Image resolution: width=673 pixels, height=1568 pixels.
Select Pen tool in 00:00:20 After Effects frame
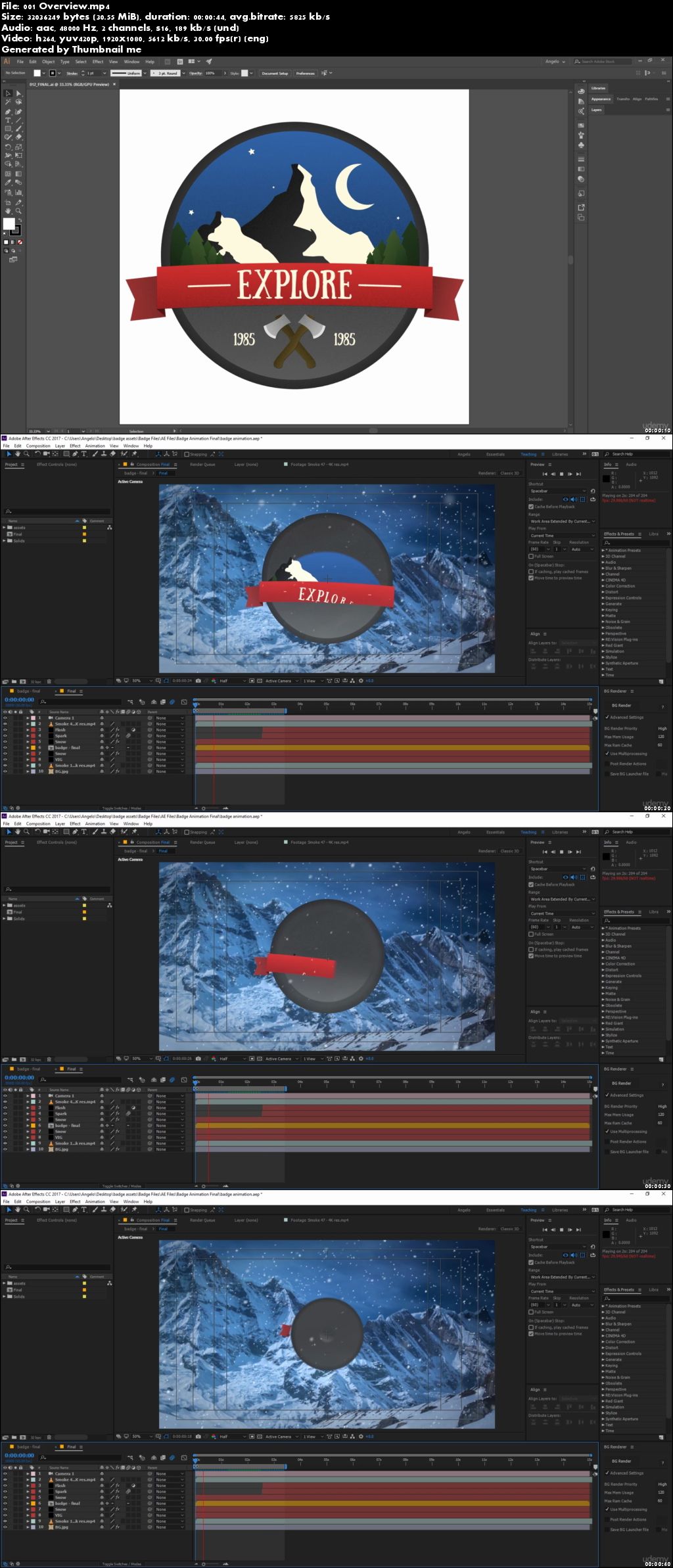coord(75,453)
